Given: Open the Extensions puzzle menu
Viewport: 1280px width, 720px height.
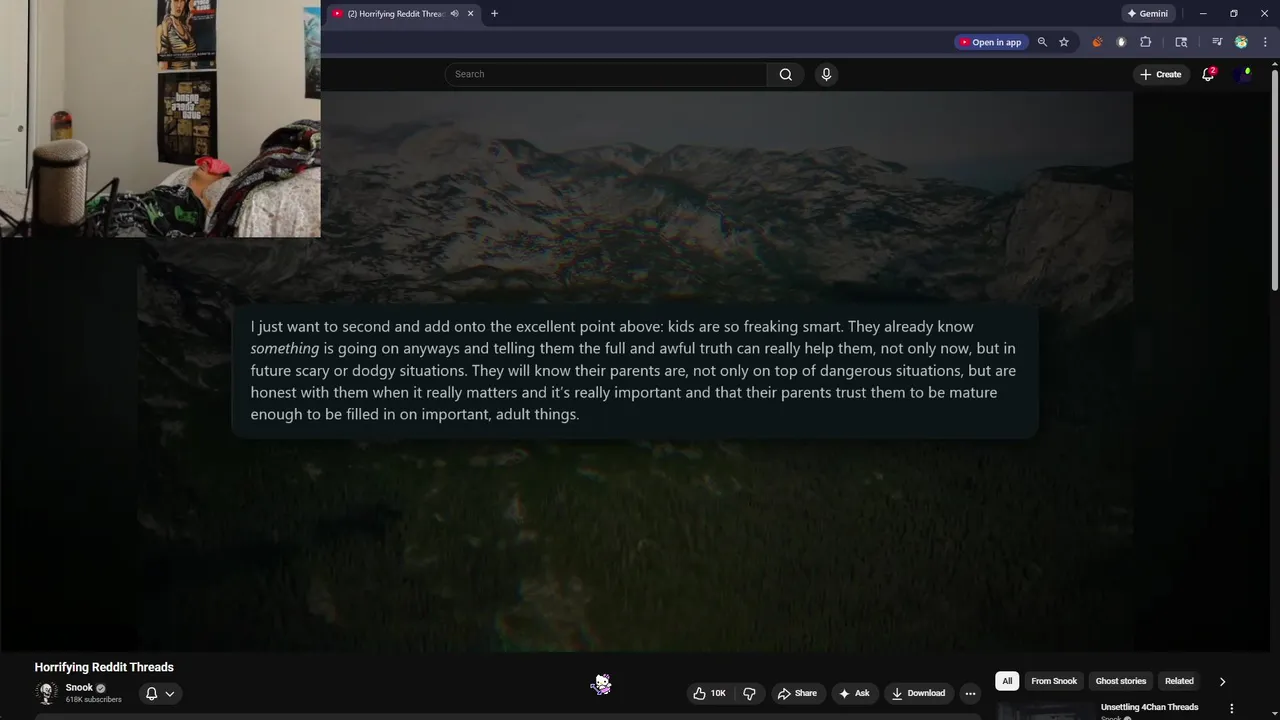Looking at the screenshot, I should [x=1146, y=42].
